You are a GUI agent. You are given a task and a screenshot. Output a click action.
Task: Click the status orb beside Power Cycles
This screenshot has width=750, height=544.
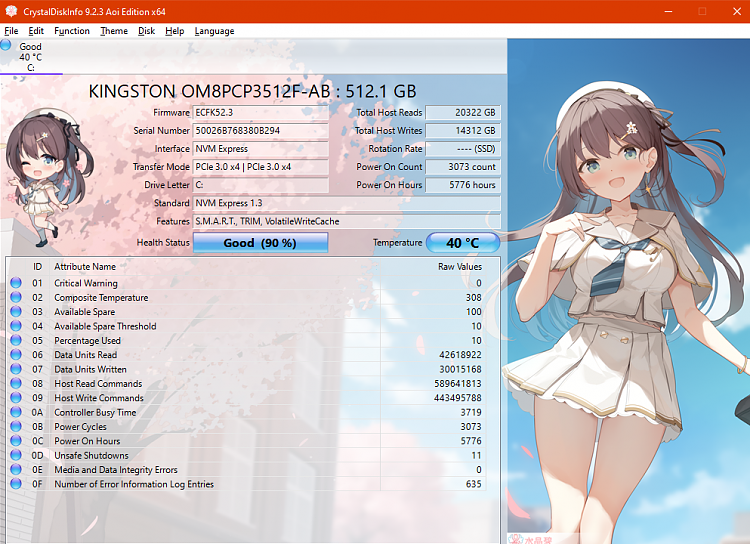click(16, 427)
